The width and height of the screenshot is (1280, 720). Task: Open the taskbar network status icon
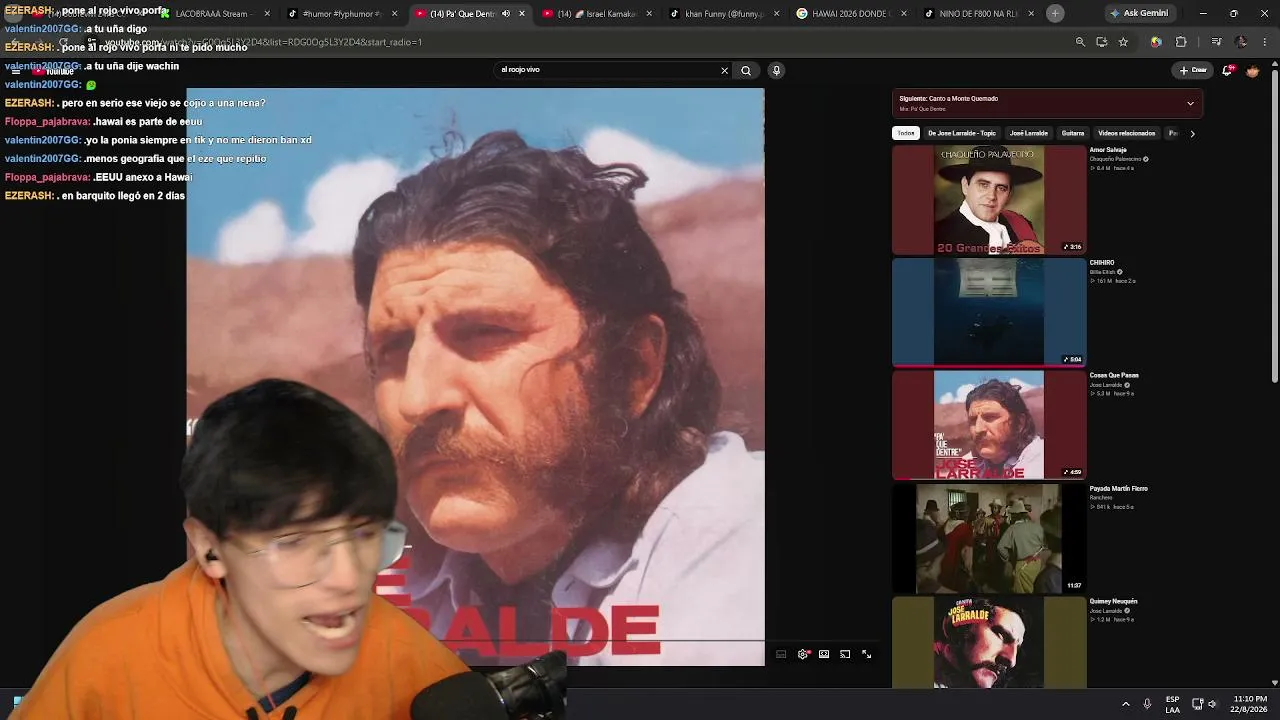point(1197,704)
